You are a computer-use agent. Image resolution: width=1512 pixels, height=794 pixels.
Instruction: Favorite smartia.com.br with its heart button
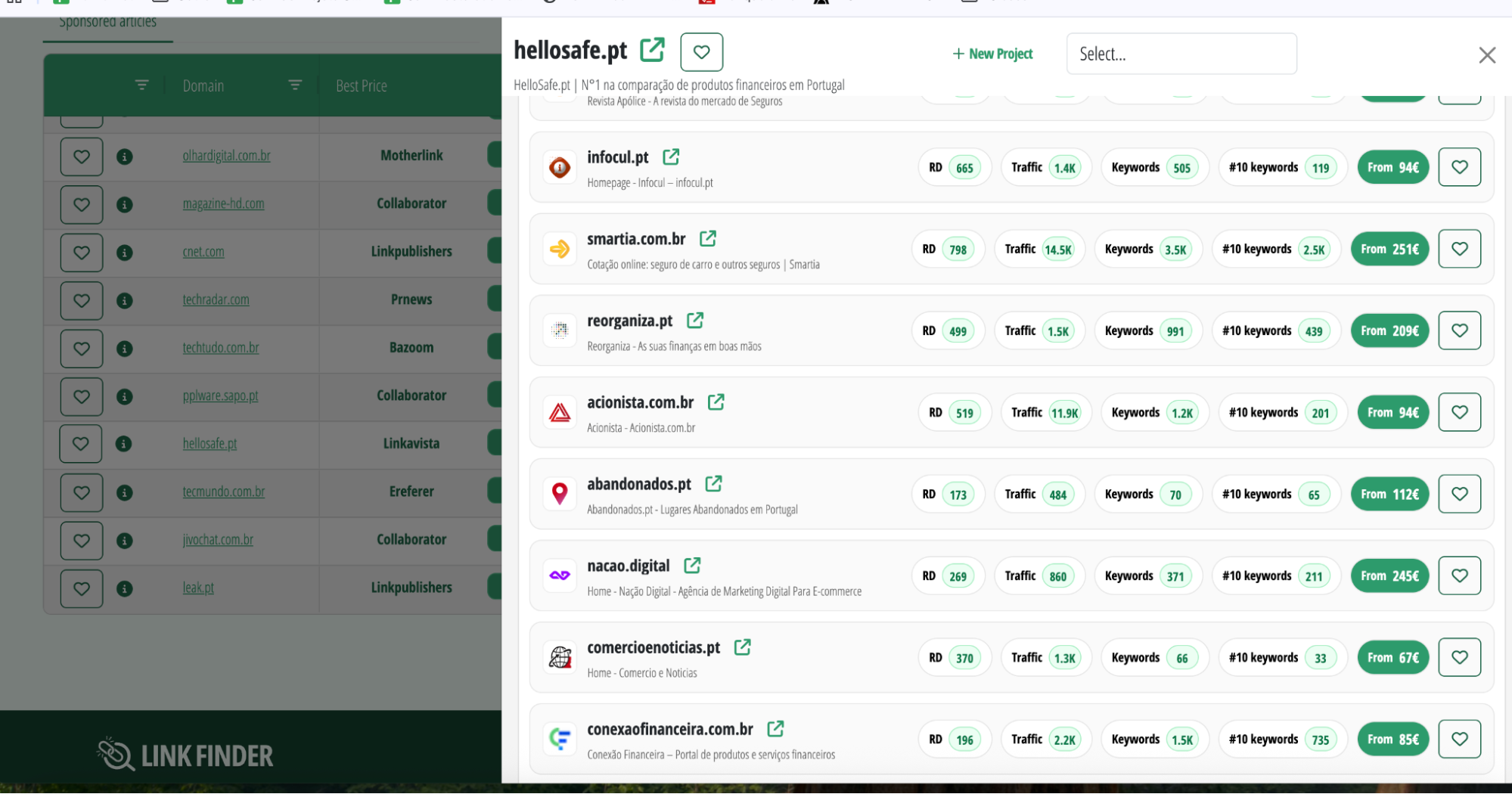(1459, 249)
